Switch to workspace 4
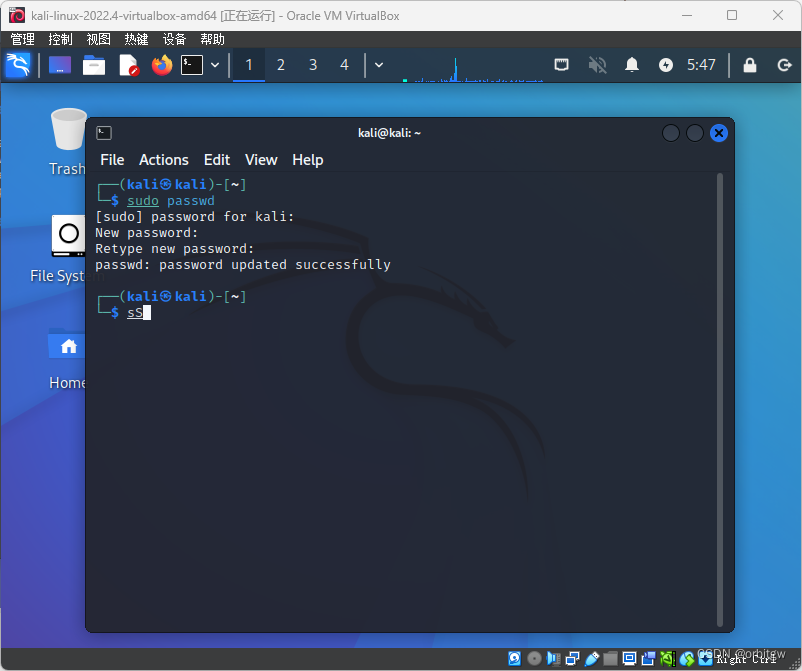802x671 pixels. (x=344, y=65)
